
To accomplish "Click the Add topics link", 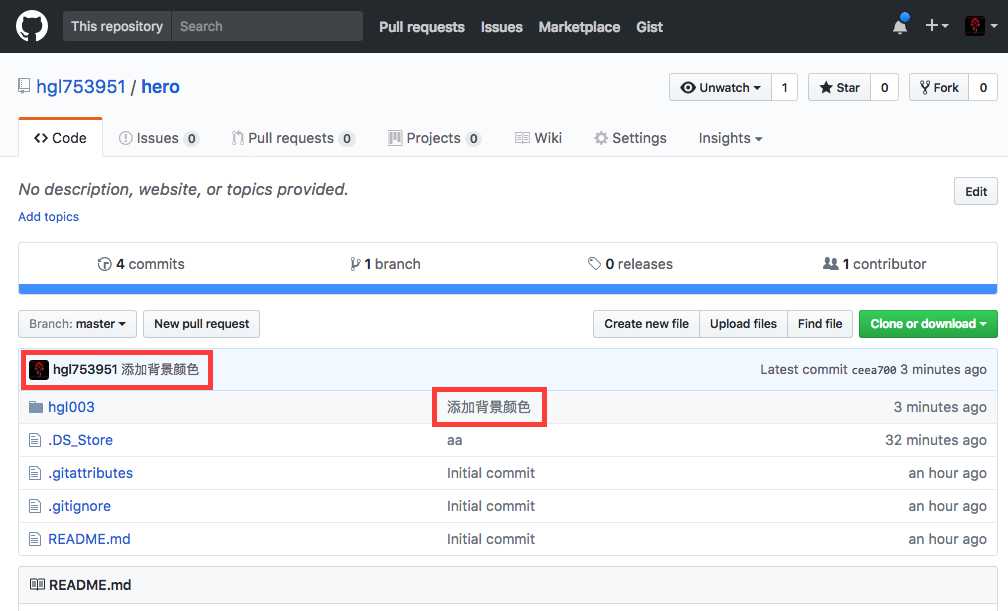I will pyautogui.click(x=48, y=217).
